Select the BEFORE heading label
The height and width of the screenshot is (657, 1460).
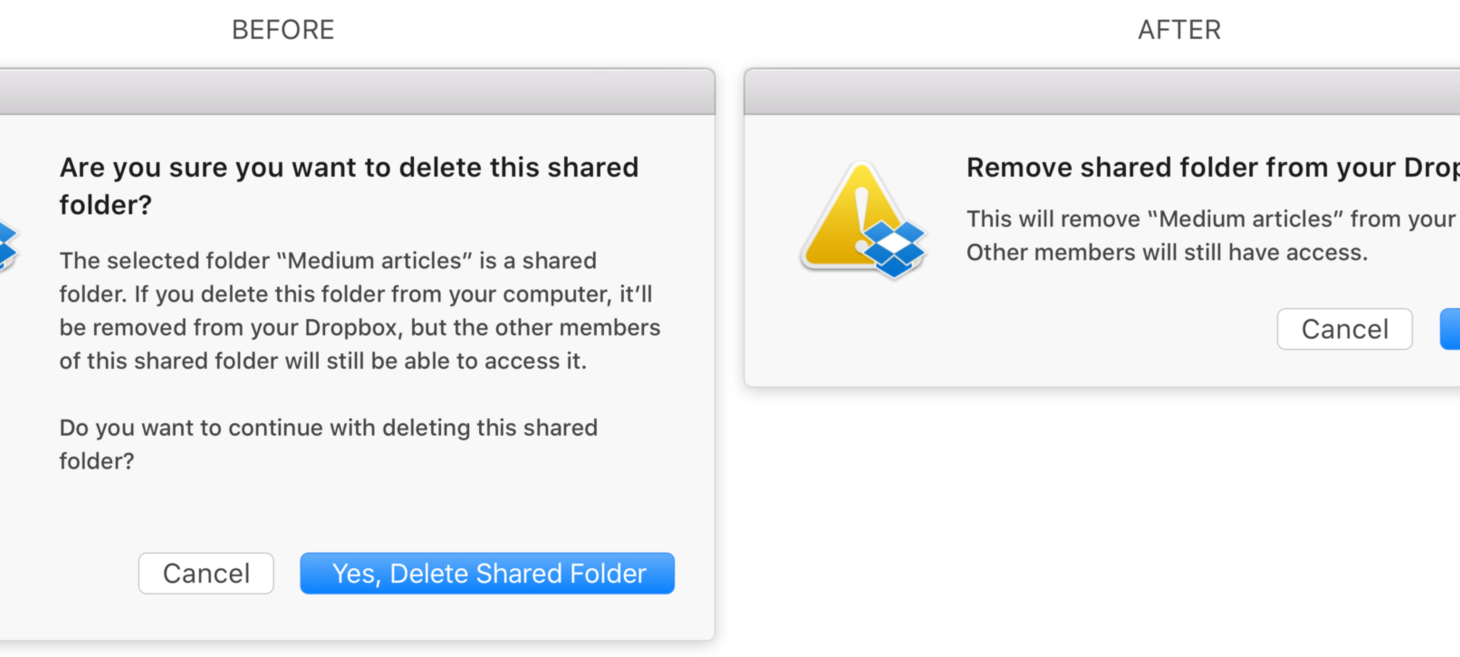(x=283, y=30)
